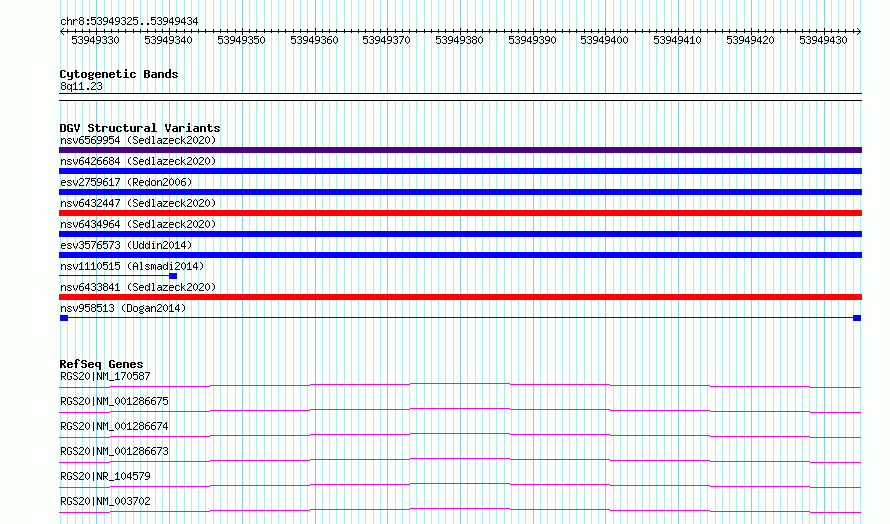Click the small blue block of nsv1110515

click(173, 276)
